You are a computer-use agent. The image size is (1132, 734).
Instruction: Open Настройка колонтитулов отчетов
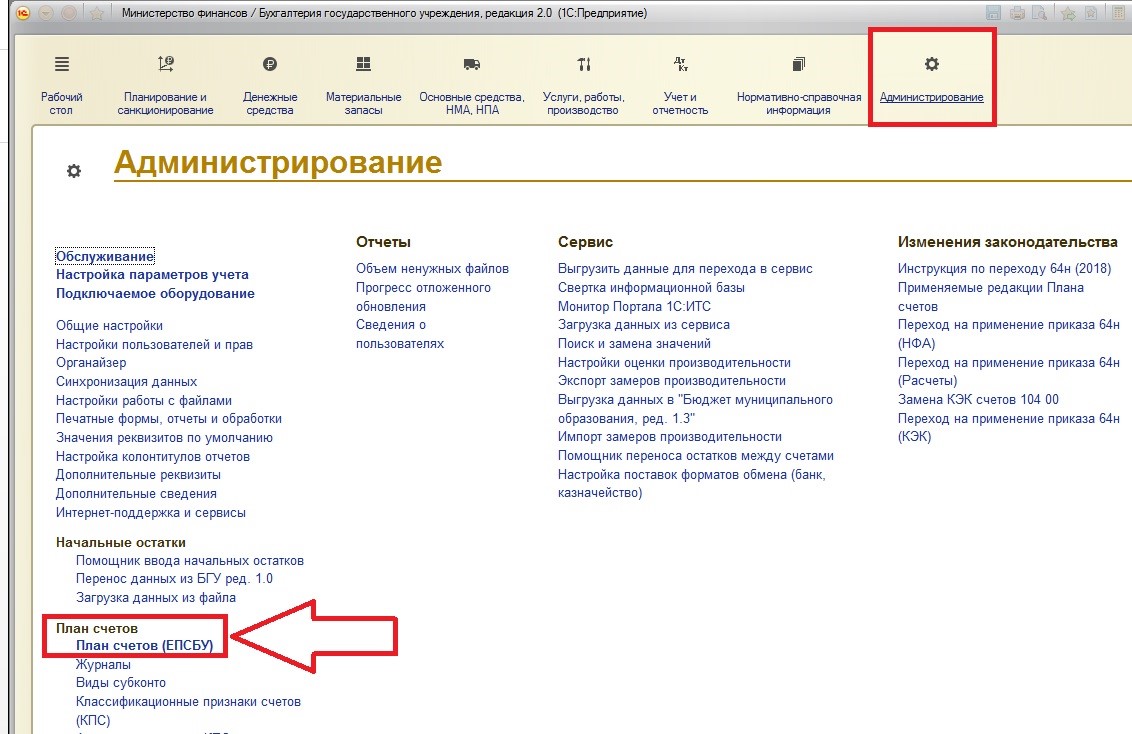click(153, 456)
